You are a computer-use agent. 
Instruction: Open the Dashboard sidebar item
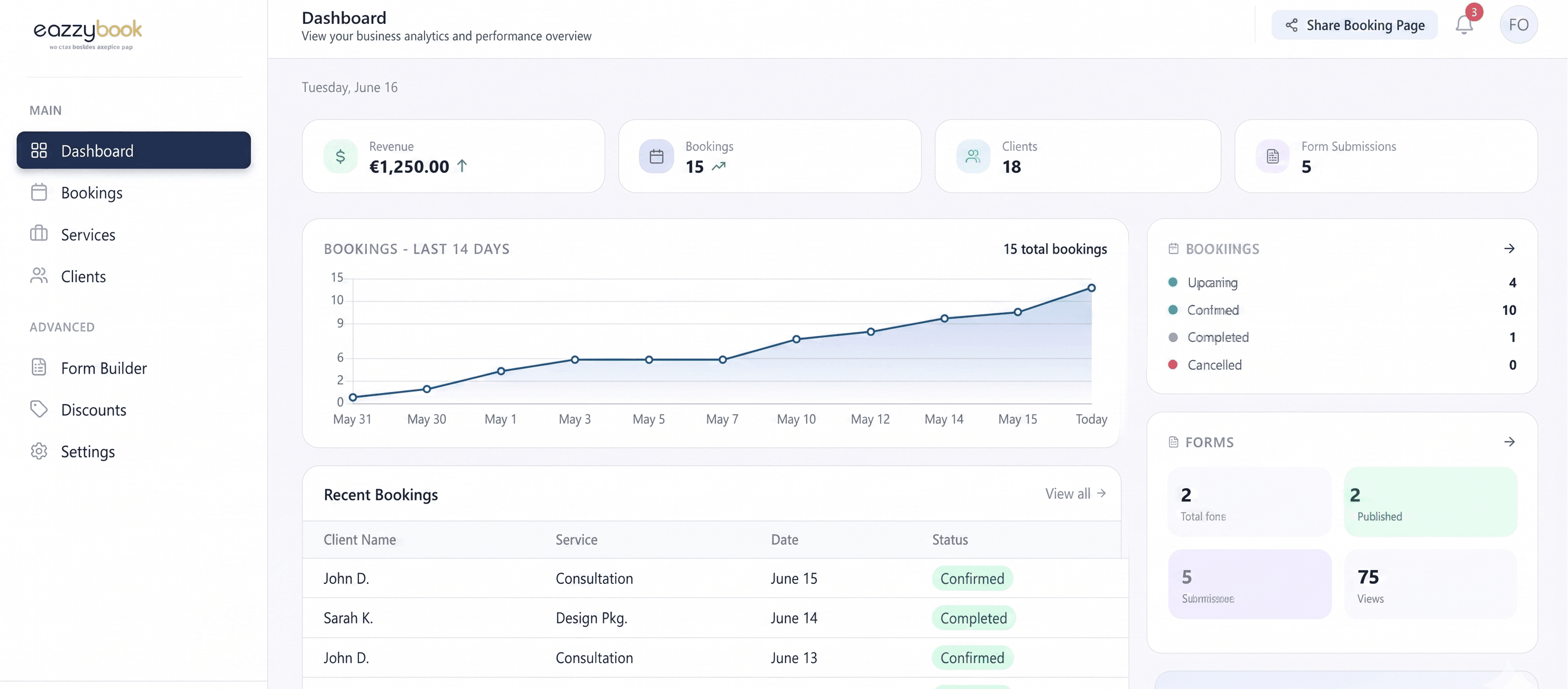[133, 150]
